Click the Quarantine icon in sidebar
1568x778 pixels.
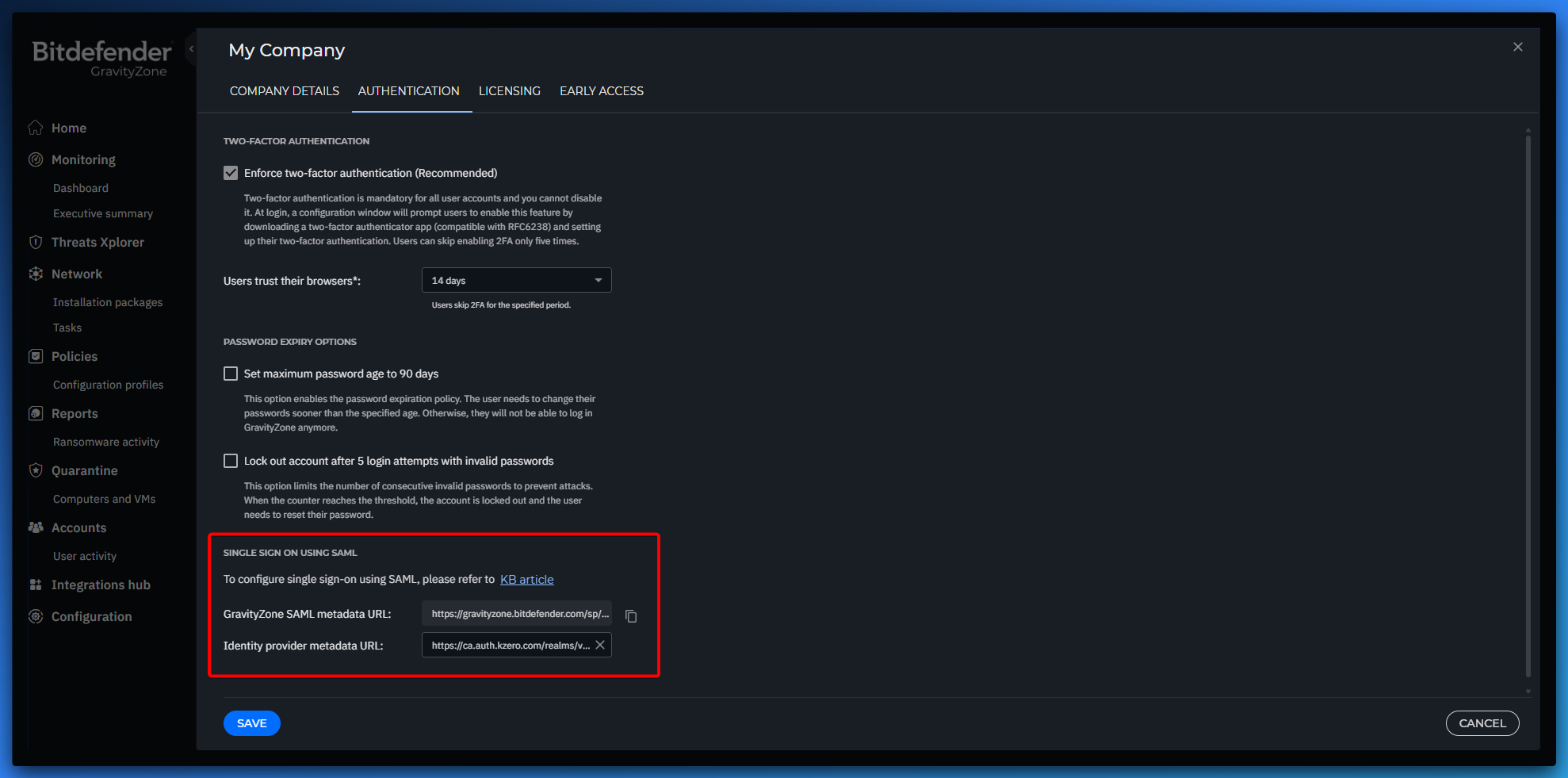pyautogui.click(x=36, y=470)
